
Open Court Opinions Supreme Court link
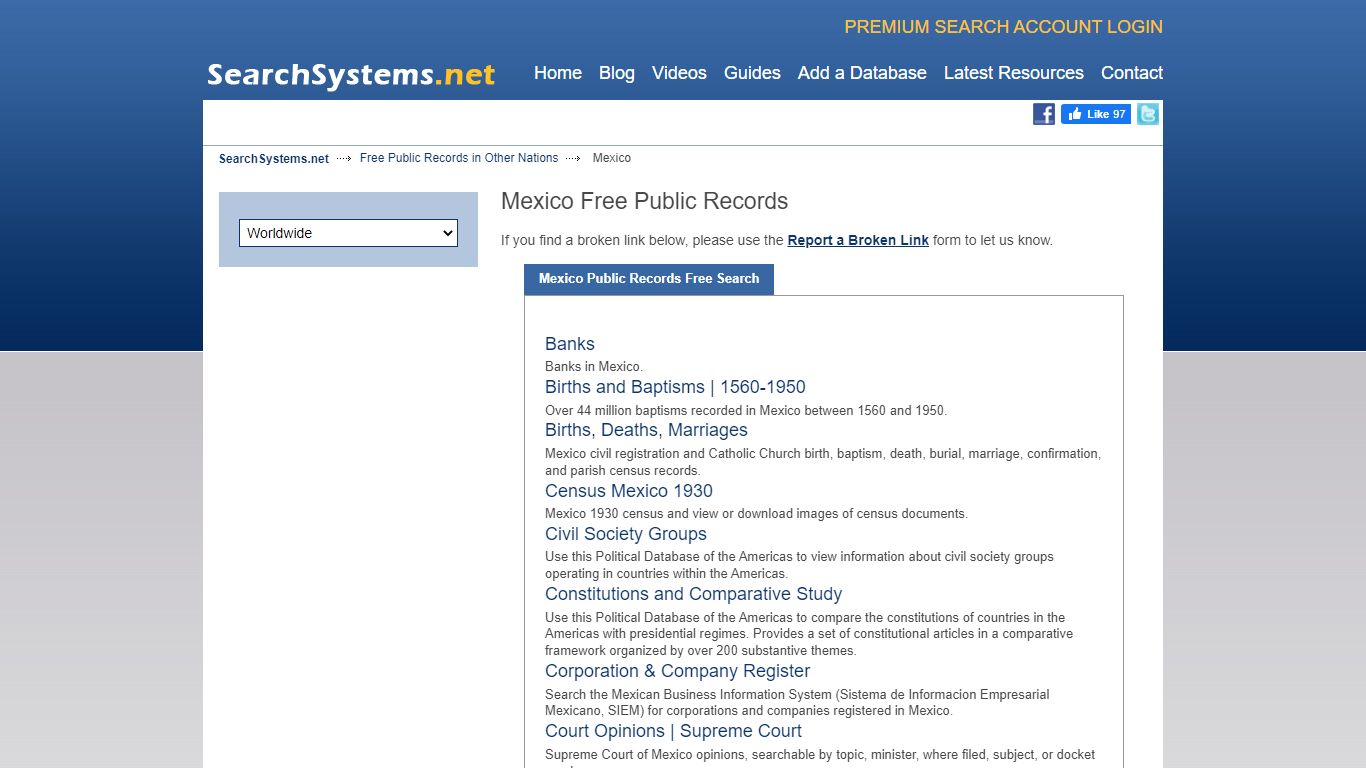click(x=674, y=731)
